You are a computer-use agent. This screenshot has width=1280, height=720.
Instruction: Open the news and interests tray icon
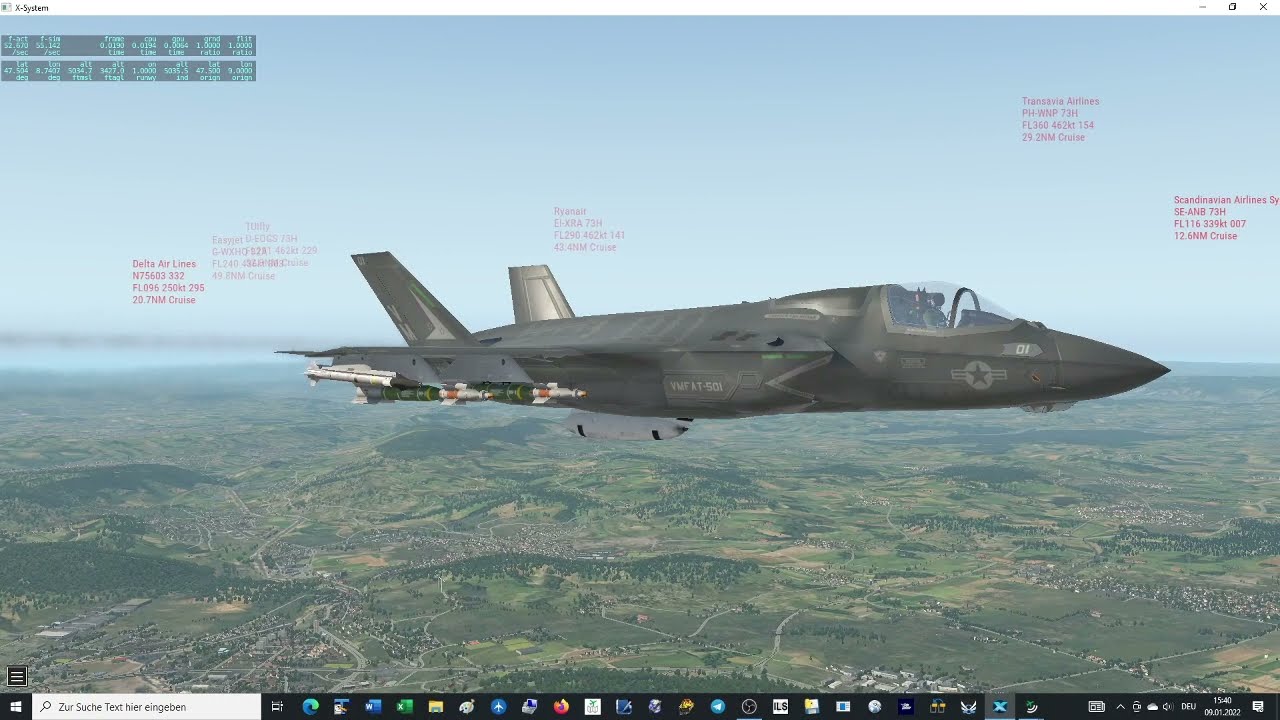click(x=1097, y=706)
